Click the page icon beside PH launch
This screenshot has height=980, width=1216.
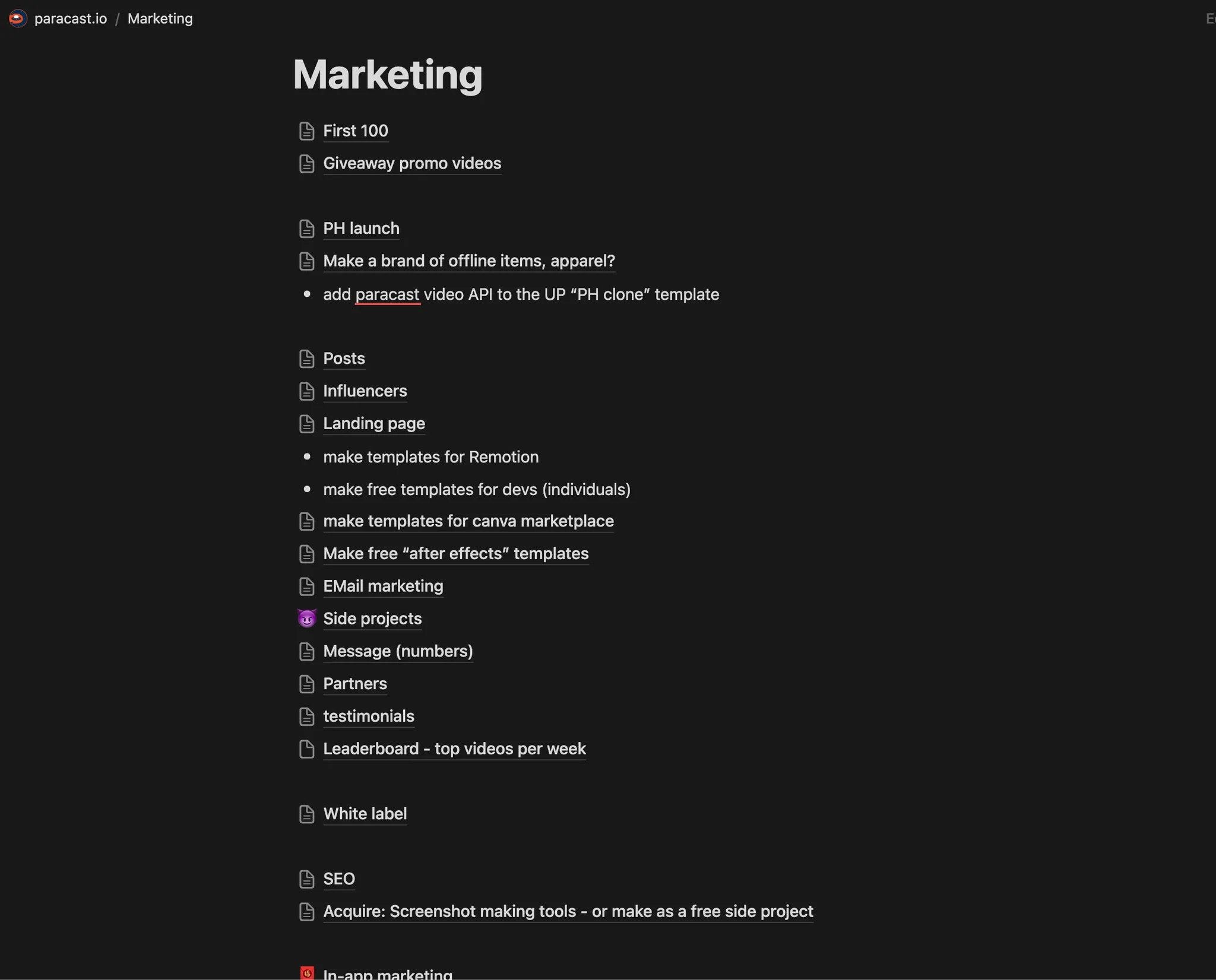306,229
